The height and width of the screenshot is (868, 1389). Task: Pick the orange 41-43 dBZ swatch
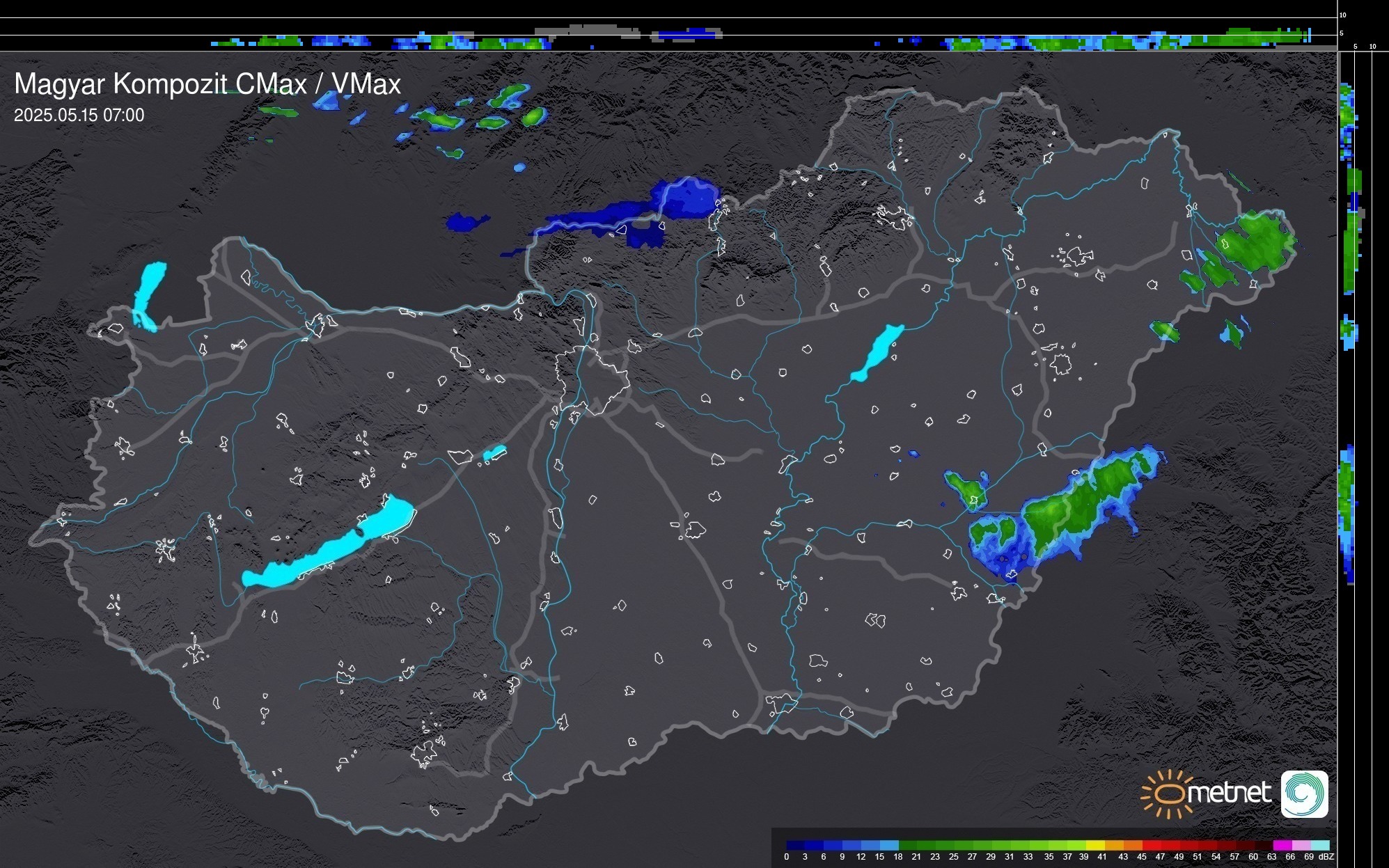pos(1114,845)
